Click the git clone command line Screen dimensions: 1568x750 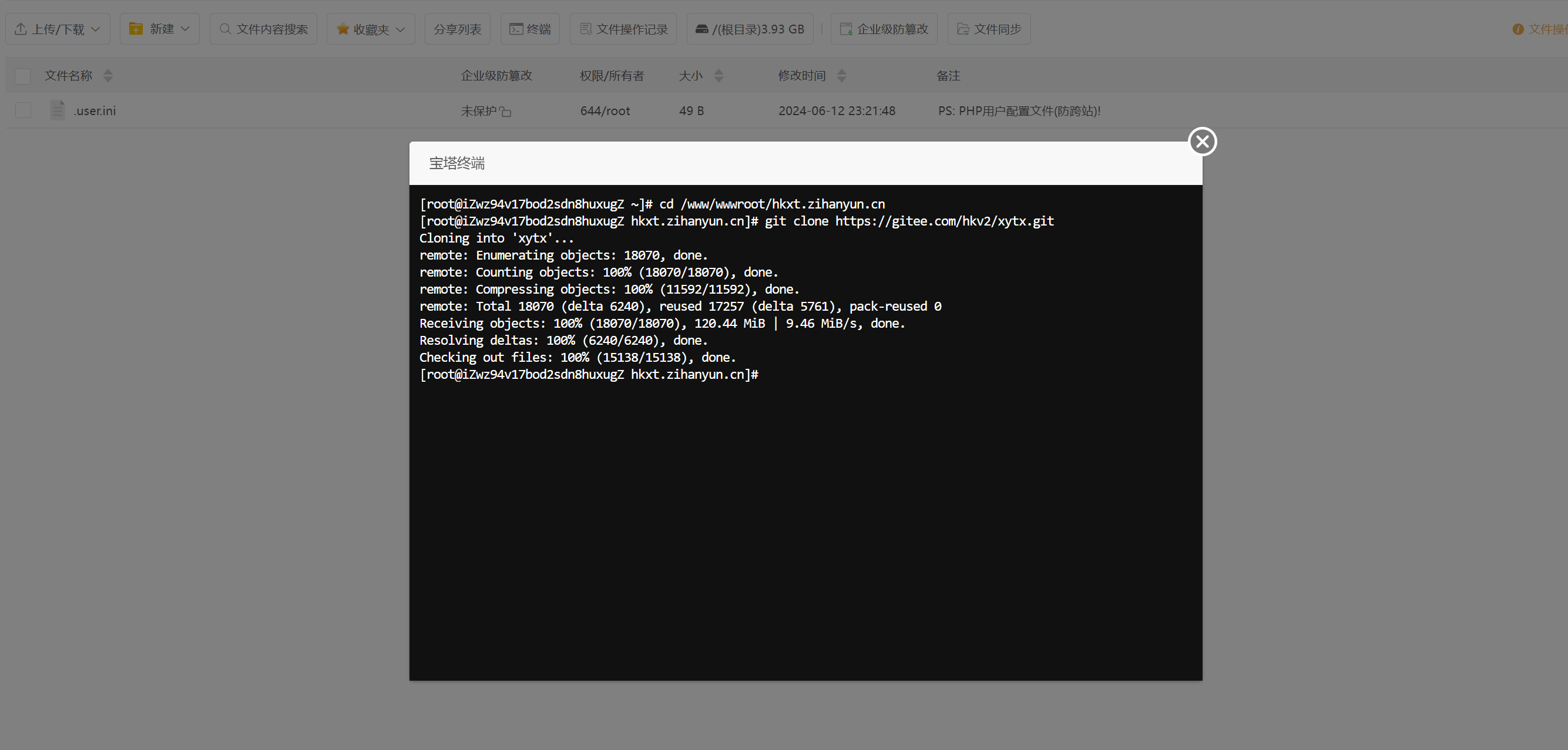737,221
